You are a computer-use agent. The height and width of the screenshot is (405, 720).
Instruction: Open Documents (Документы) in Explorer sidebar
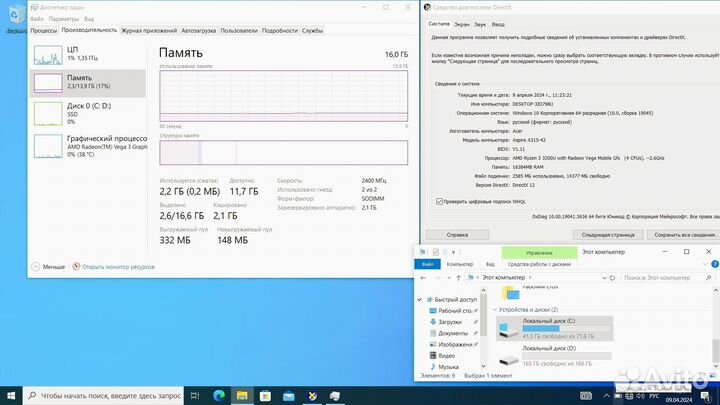pyautogui.click(x=453, y=333)
